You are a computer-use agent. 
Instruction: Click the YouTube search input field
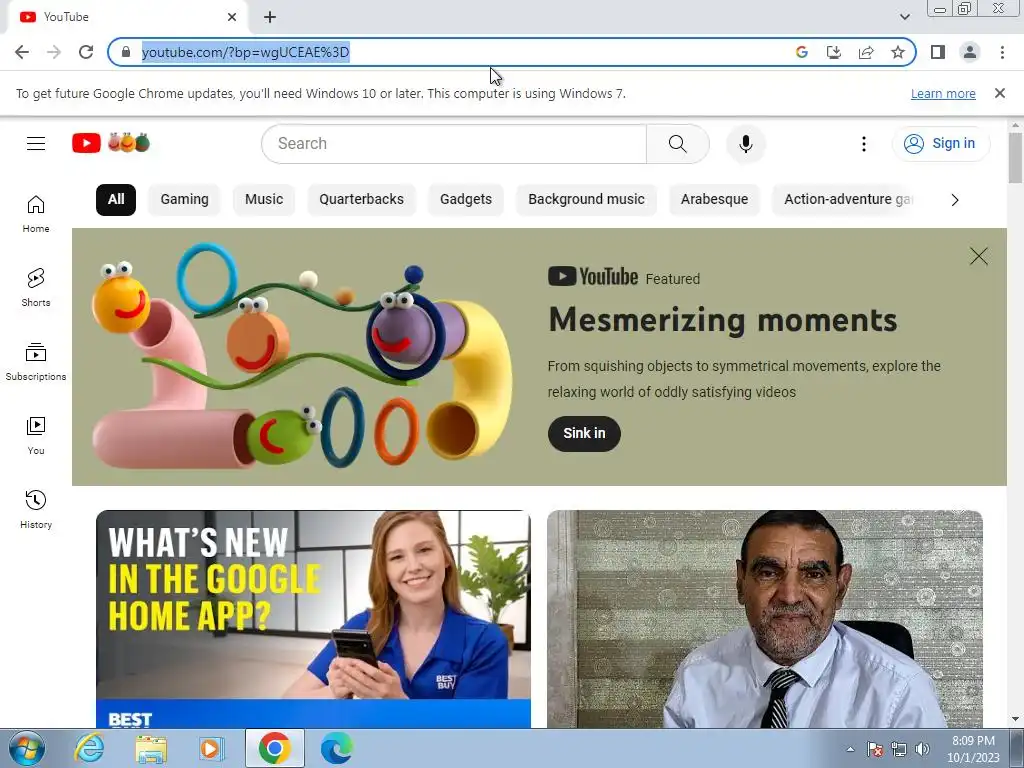pyautogui.click(x=454, y=144)
